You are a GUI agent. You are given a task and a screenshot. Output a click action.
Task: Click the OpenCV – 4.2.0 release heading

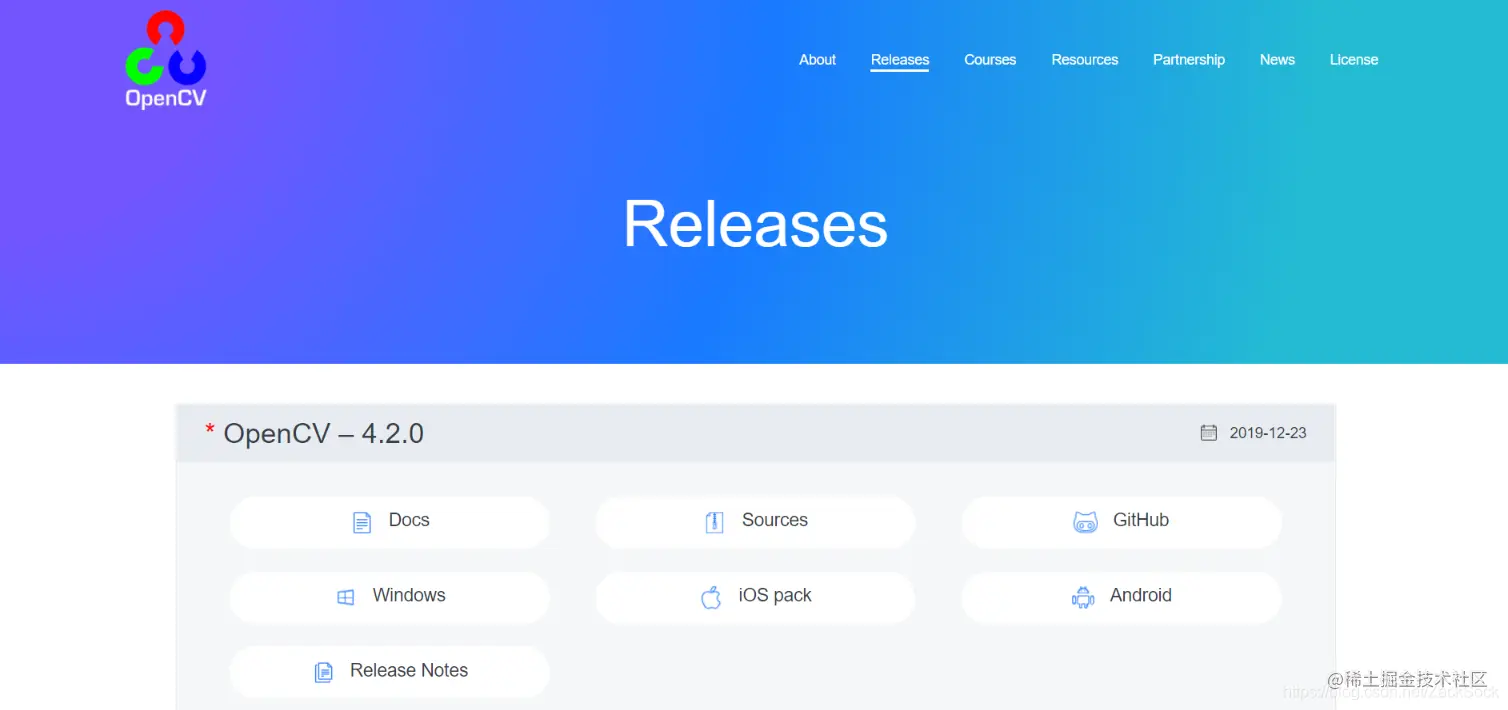(324, 433)
